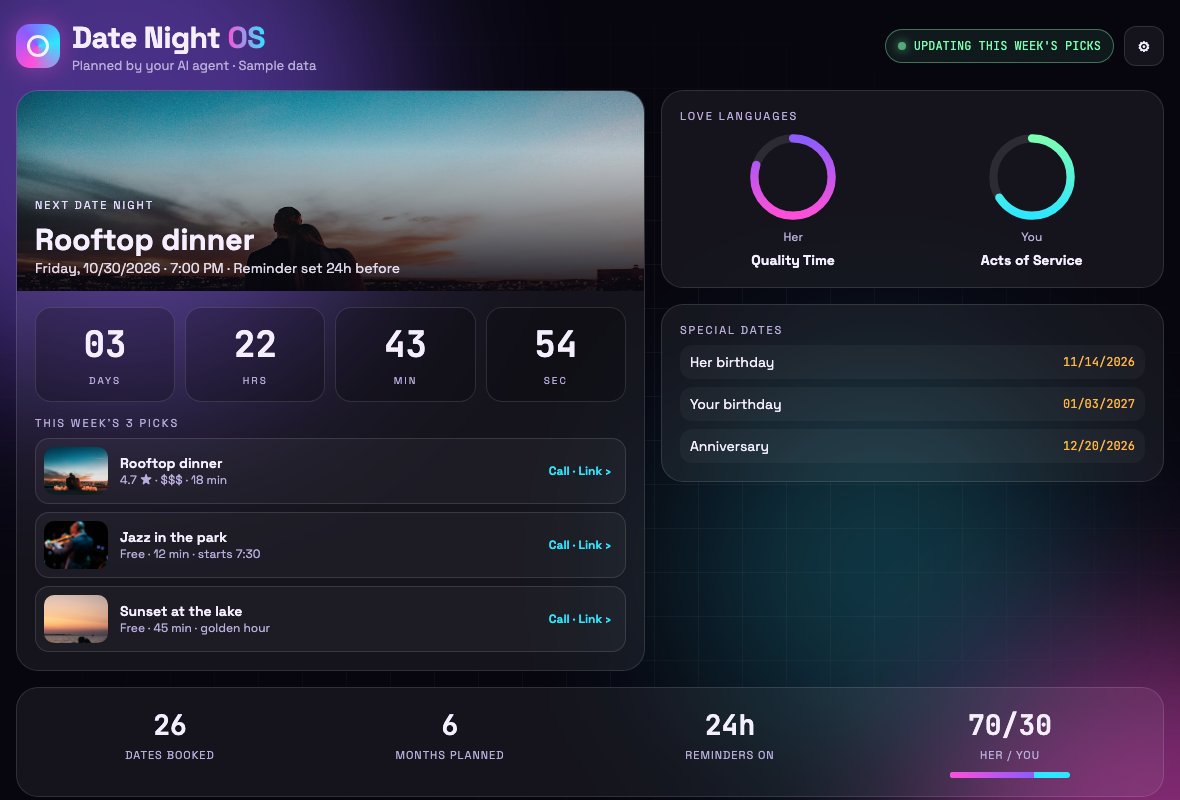1180x800 pixels.
Task: Click Free · 12 min · starts 7:30 text
Action: (190, 555)
